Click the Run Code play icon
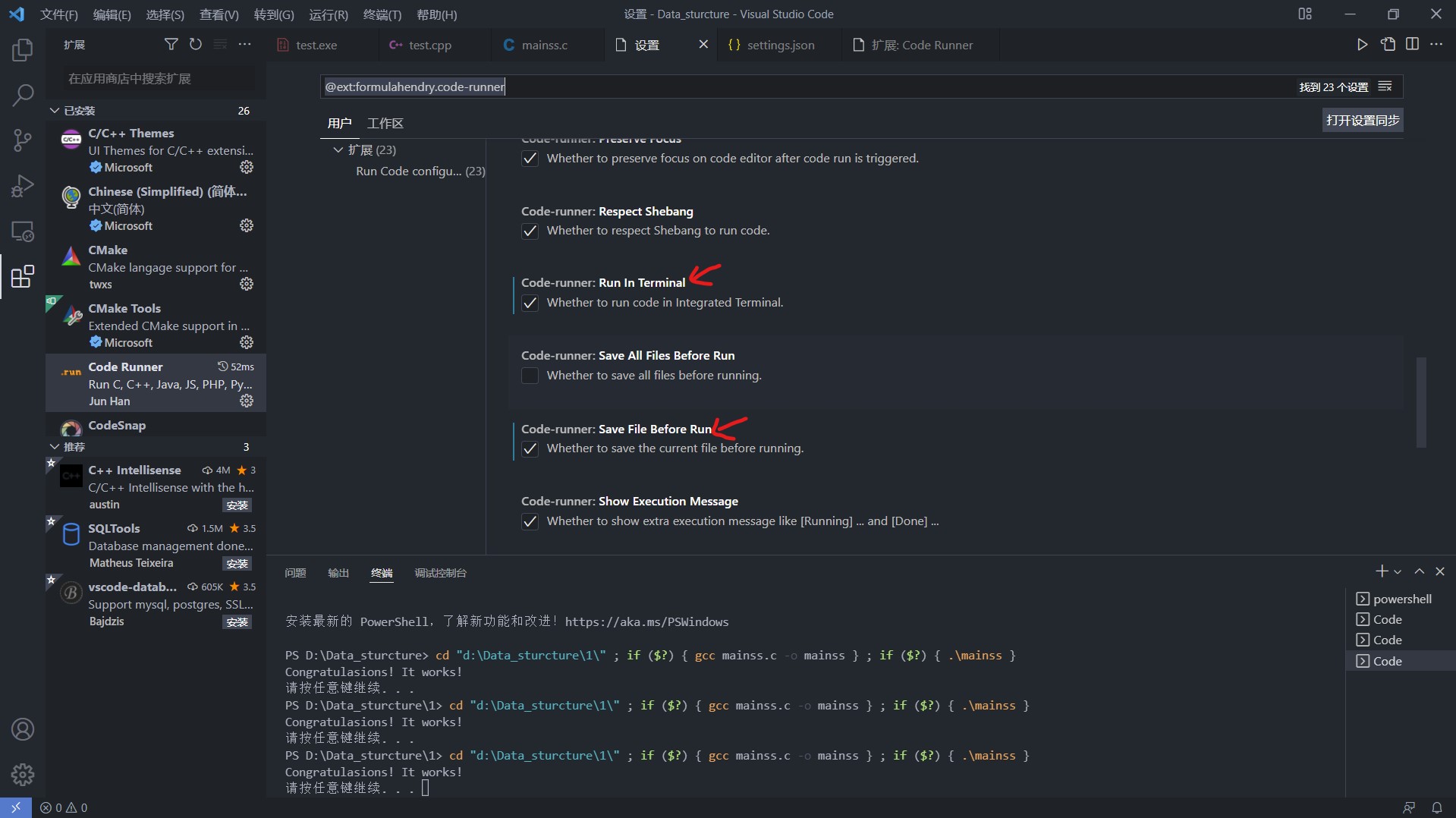1456x818 pixels. (x=1363, y=45)
